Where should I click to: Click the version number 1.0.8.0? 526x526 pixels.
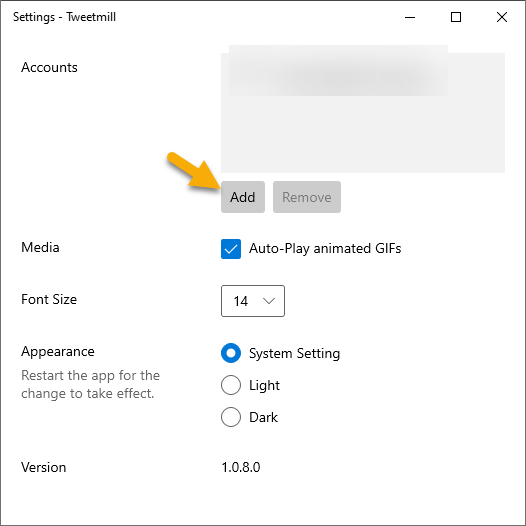241,467
